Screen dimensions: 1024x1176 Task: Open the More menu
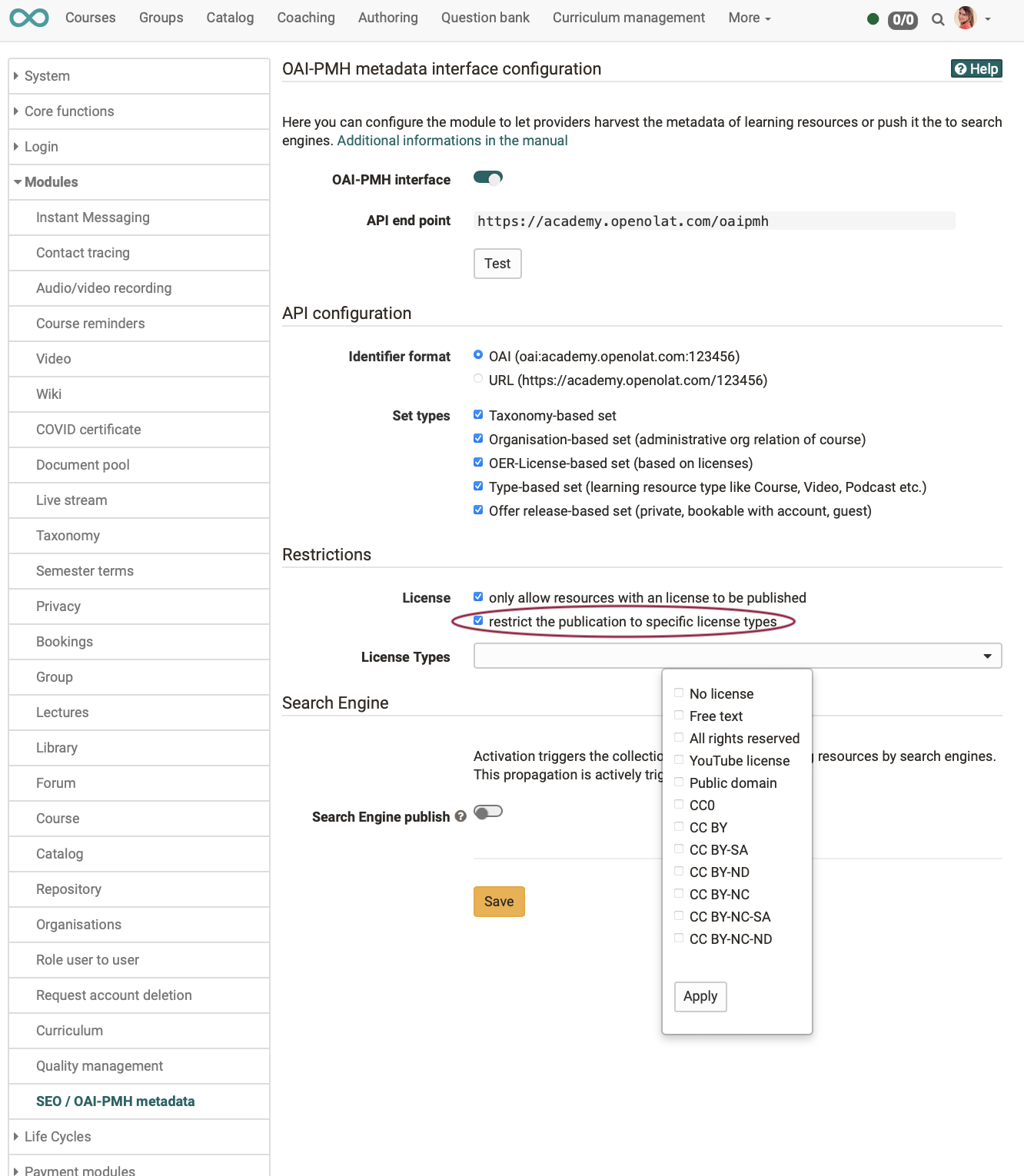coord(748,18)
